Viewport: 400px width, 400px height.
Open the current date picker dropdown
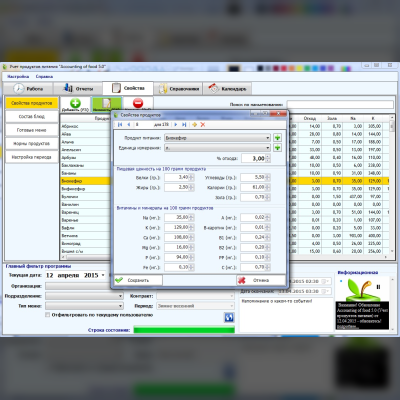(x=103, y=275)
